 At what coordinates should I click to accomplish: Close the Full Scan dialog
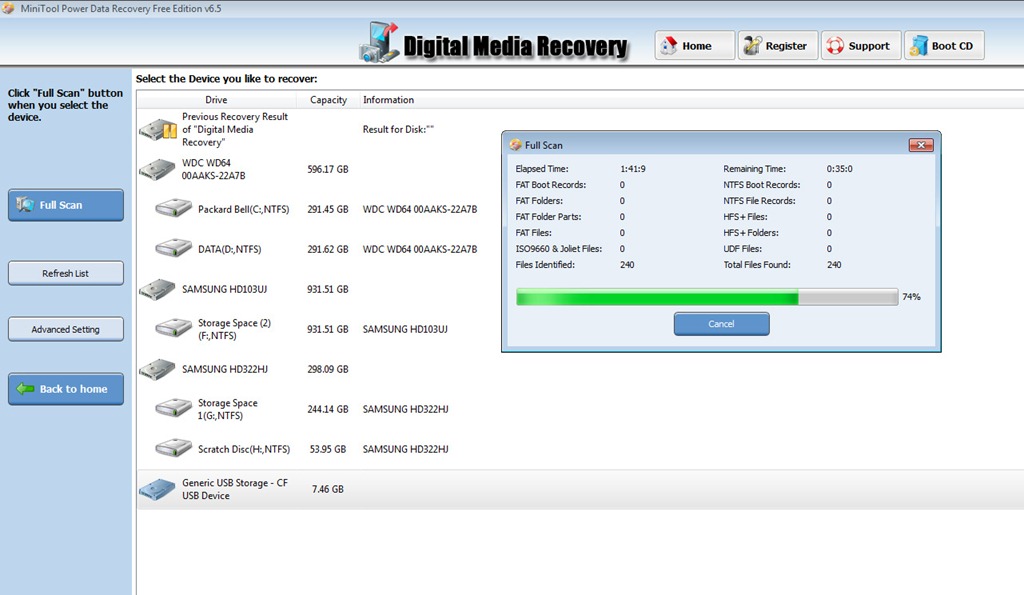coord(921,145)
